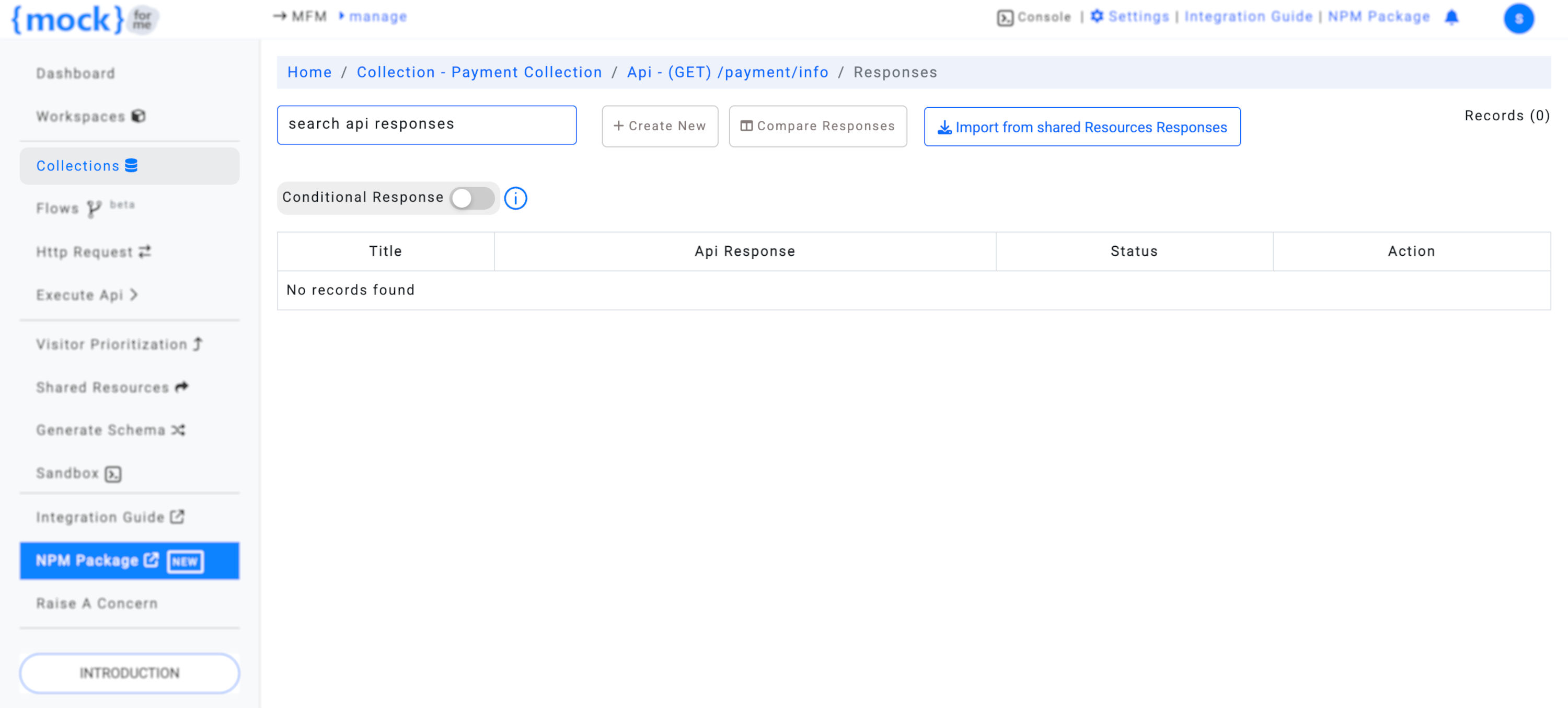Click the manage link in header

[x=377, y=16]
